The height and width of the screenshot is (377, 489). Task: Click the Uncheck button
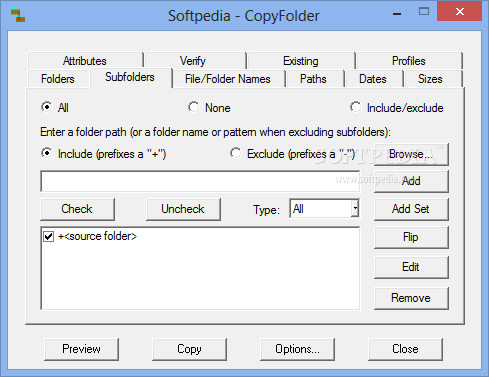tap(183, 209)
